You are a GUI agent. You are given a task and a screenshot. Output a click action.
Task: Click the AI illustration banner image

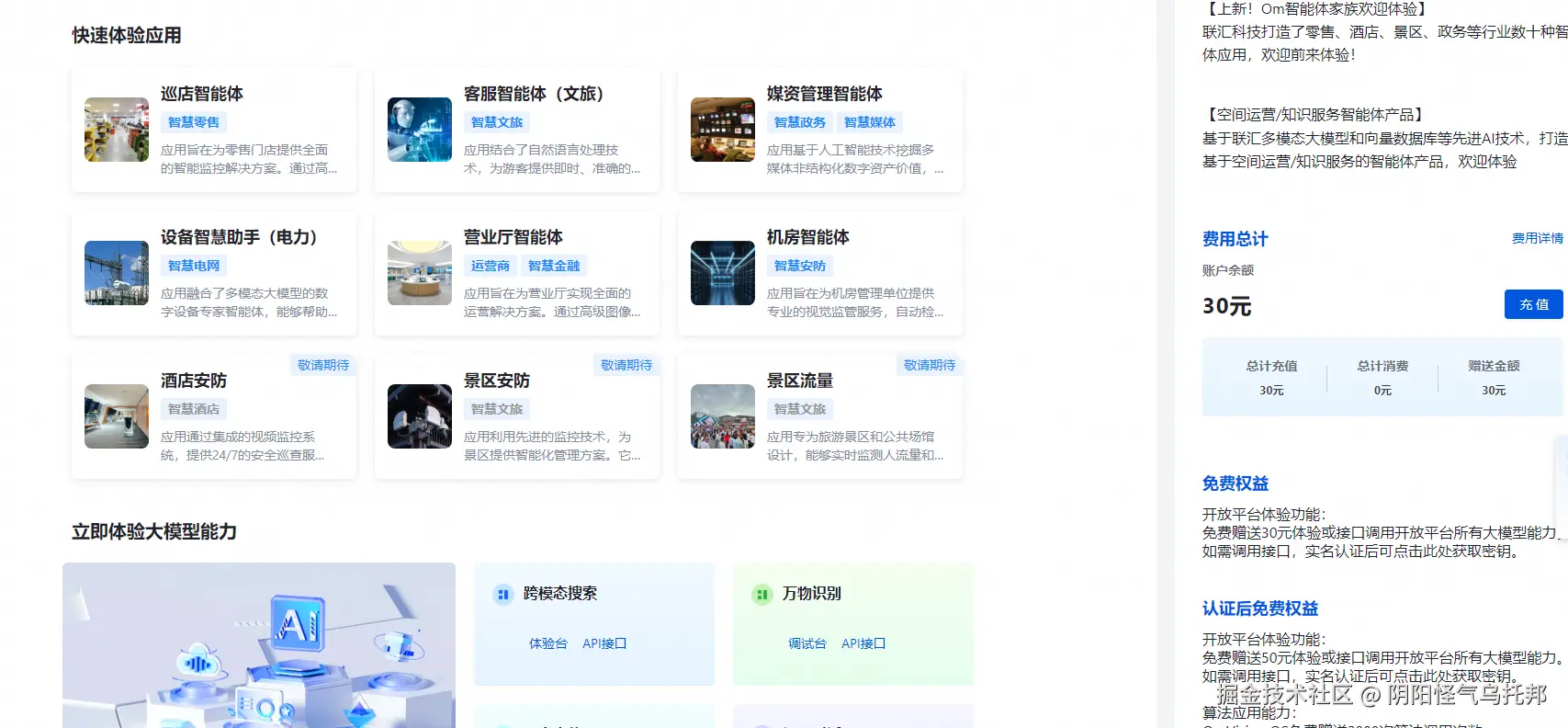tap(259, 645)
